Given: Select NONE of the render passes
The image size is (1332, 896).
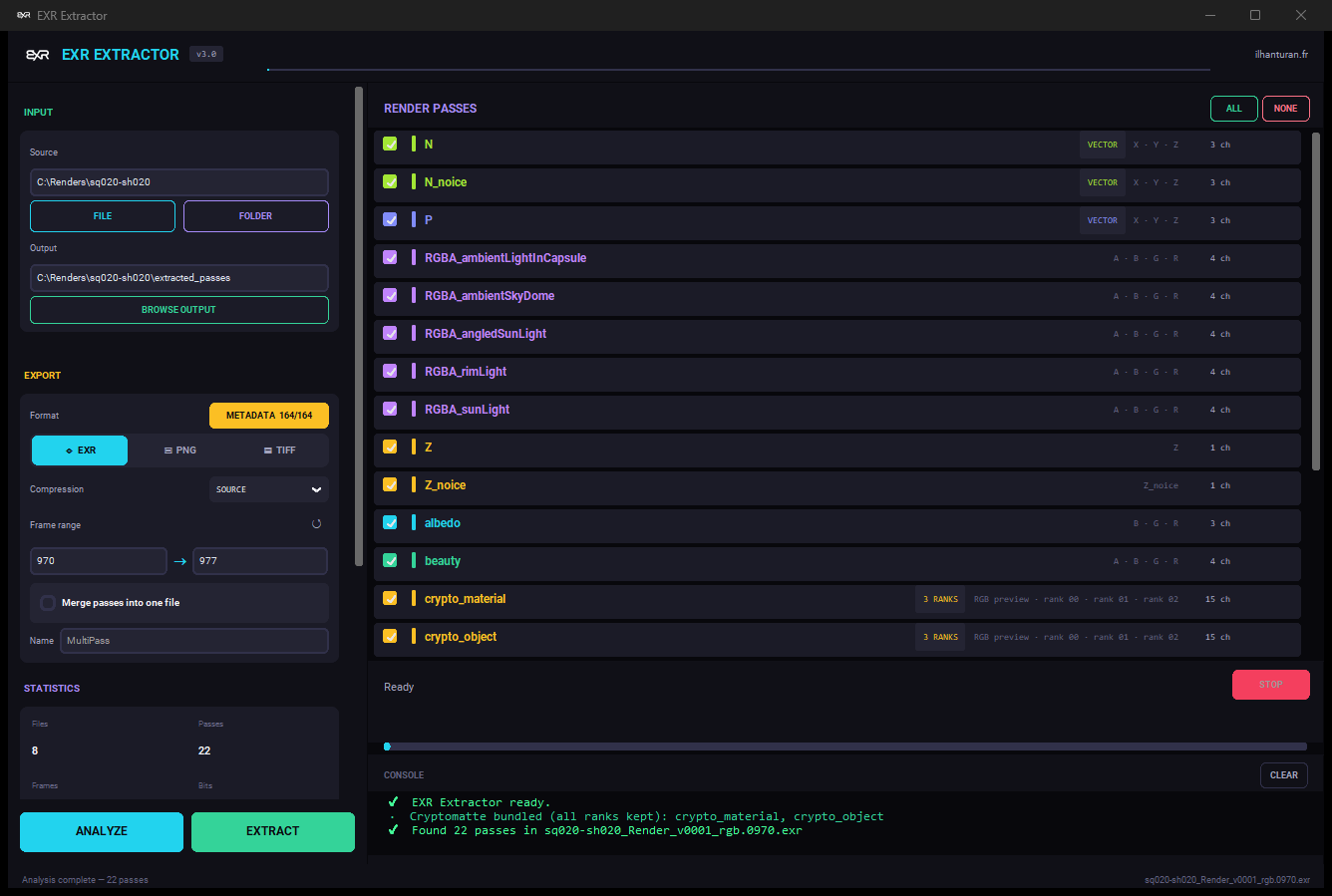Looking at the screenshot, I should click(1286, 109).
